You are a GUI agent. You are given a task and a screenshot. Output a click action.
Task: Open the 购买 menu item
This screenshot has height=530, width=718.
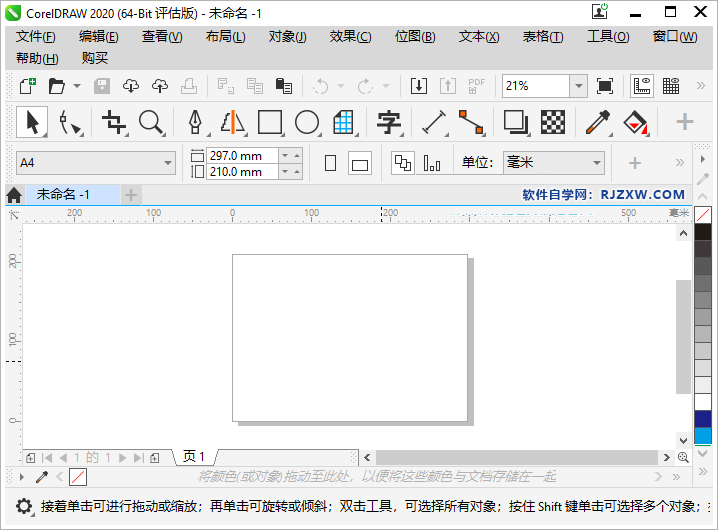point(95,58)
